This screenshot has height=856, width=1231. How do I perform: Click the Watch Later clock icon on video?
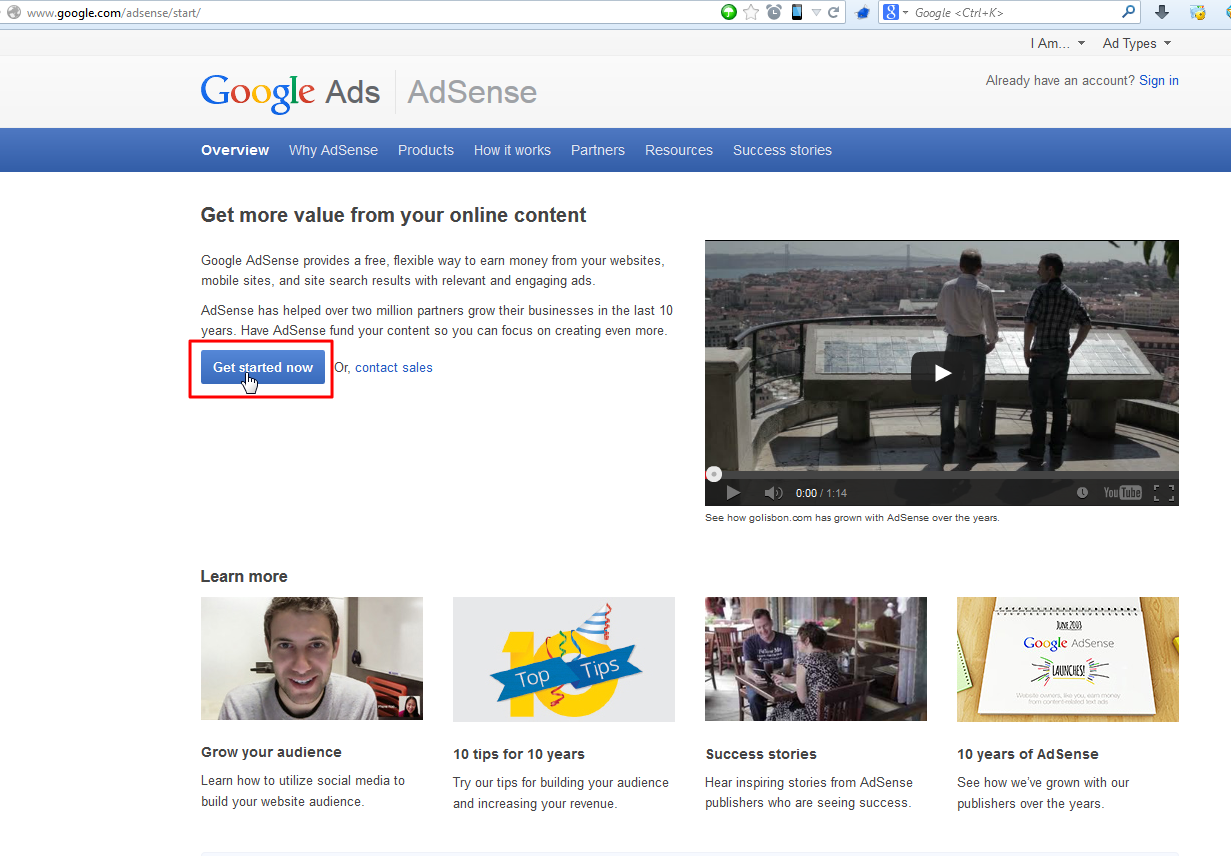click(x=1083, y=493)
